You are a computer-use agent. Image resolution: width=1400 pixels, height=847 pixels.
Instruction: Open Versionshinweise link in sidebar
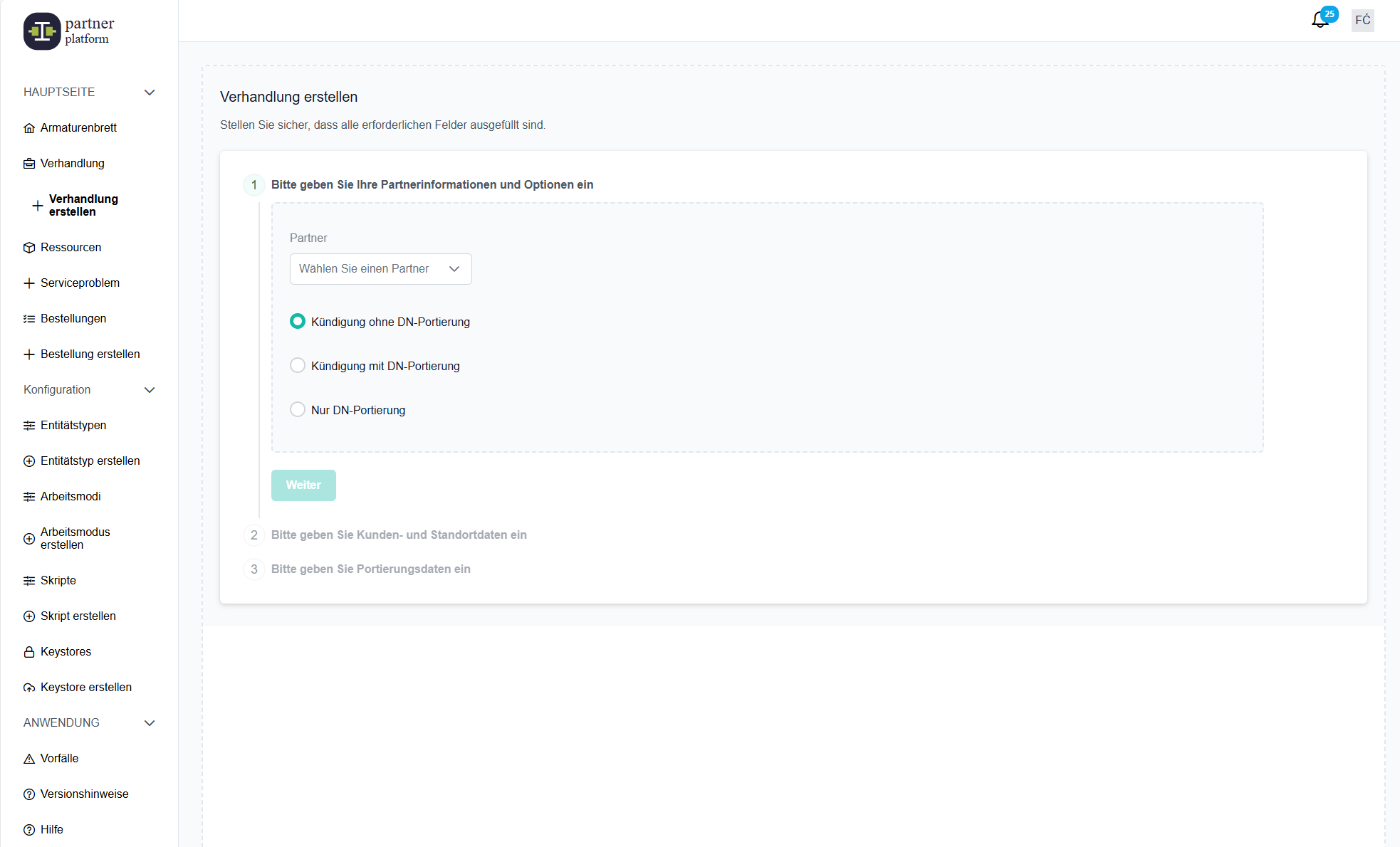pyautogui.click(x=84, y=794)
